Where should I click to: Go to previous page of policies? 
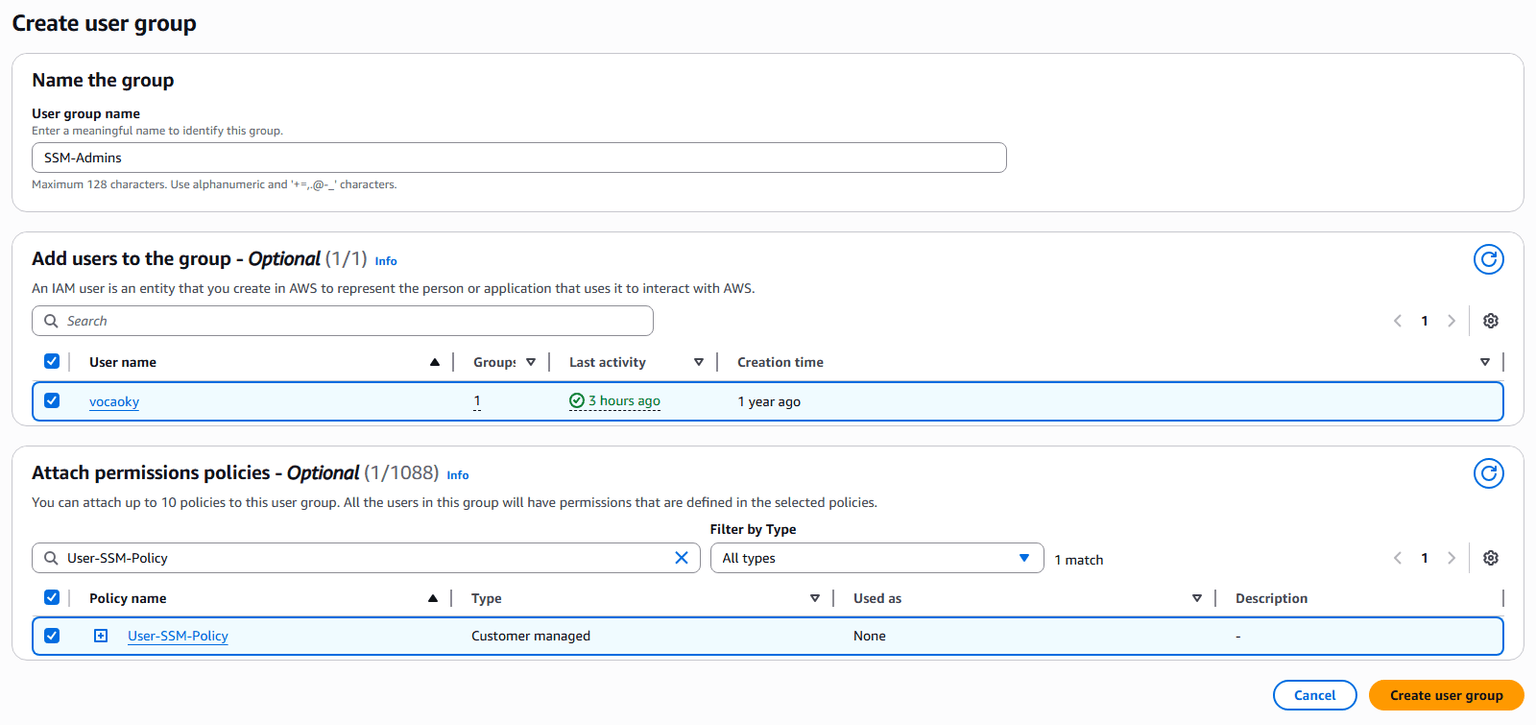coord(1398,558)
